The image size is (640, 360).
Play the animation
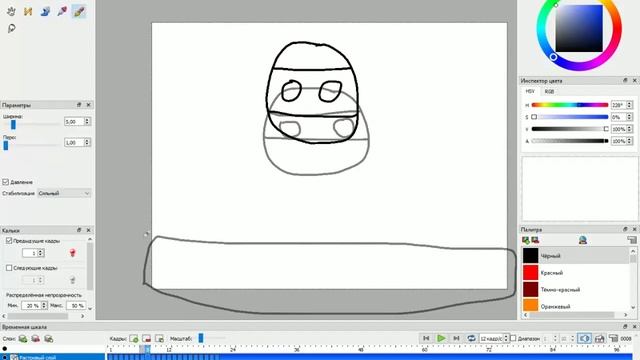coord(441,338)
